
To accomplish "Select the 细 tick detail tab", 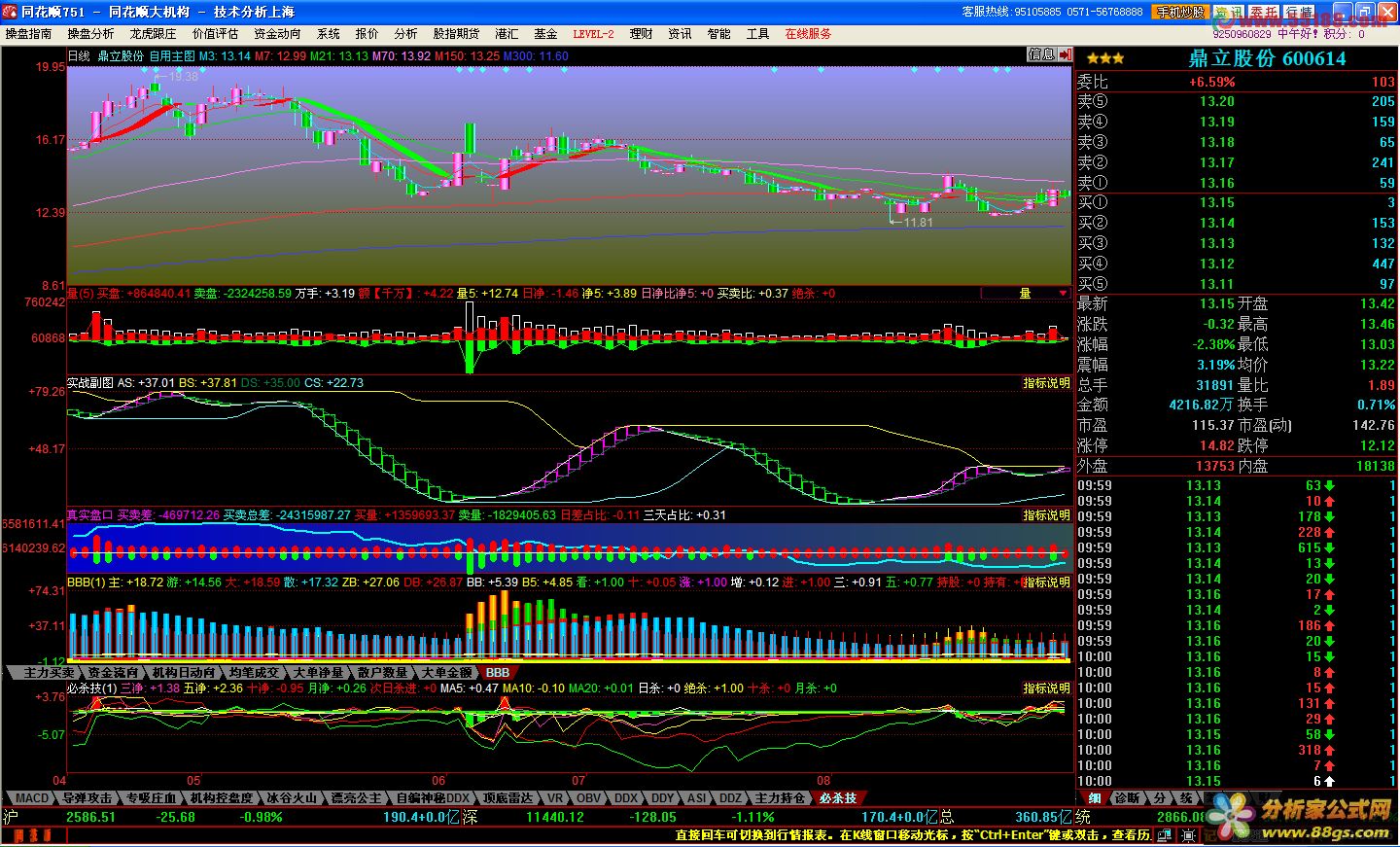I will (x=1094, y=798).
